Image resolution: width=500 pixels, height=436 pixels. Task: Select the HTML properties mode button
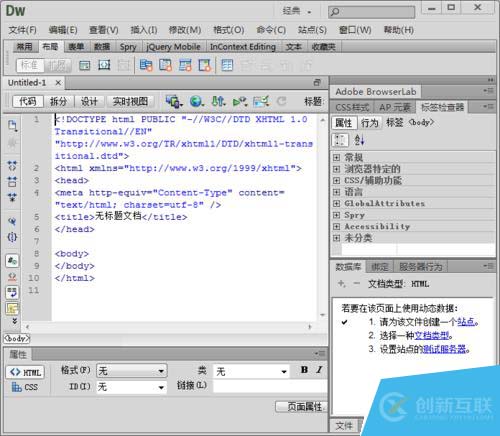click(x=25, y=372)
